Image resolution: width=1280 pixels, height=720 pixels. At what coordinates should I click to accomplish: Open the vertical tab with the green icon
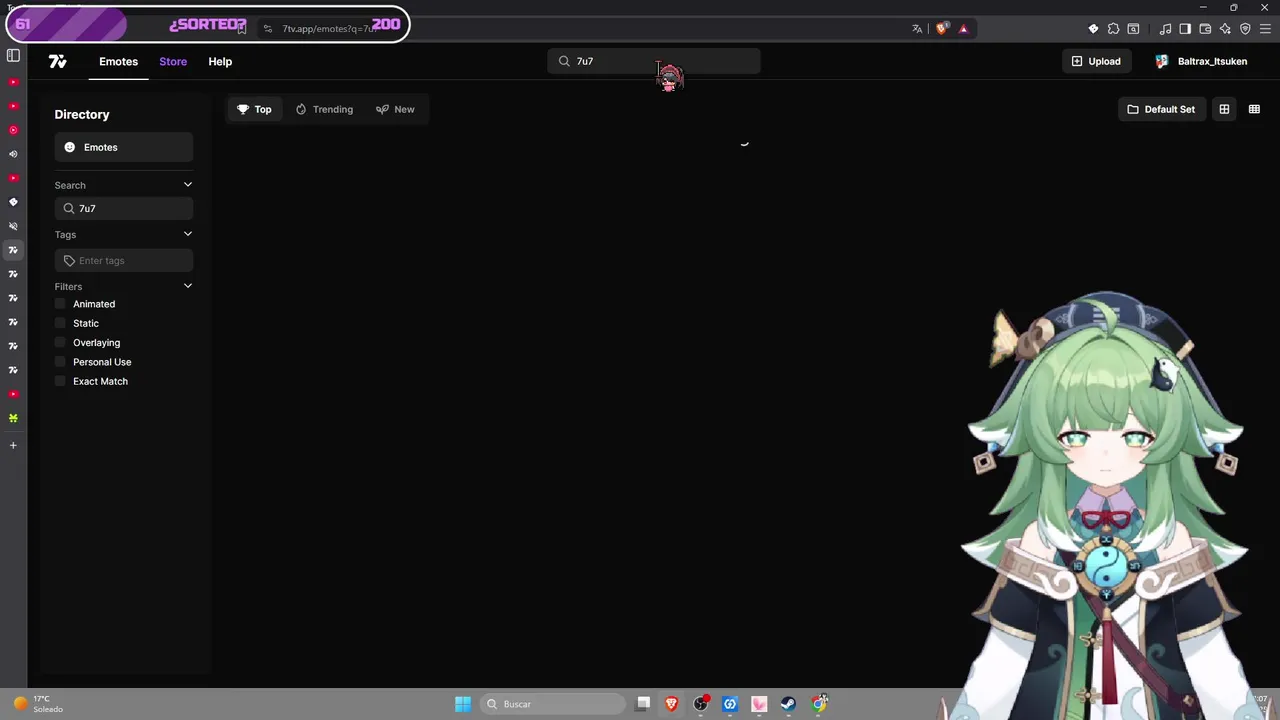13,418
